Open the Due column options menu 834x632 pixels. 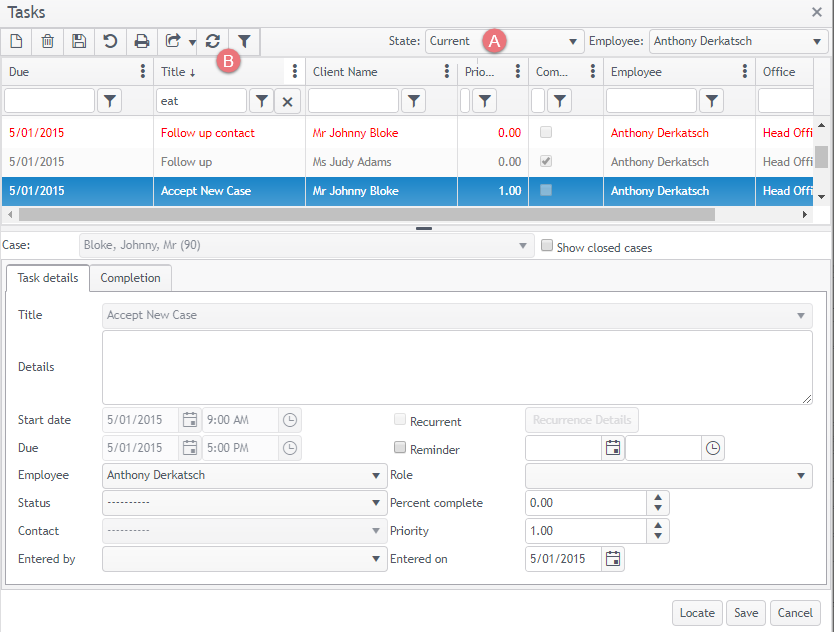142,72
